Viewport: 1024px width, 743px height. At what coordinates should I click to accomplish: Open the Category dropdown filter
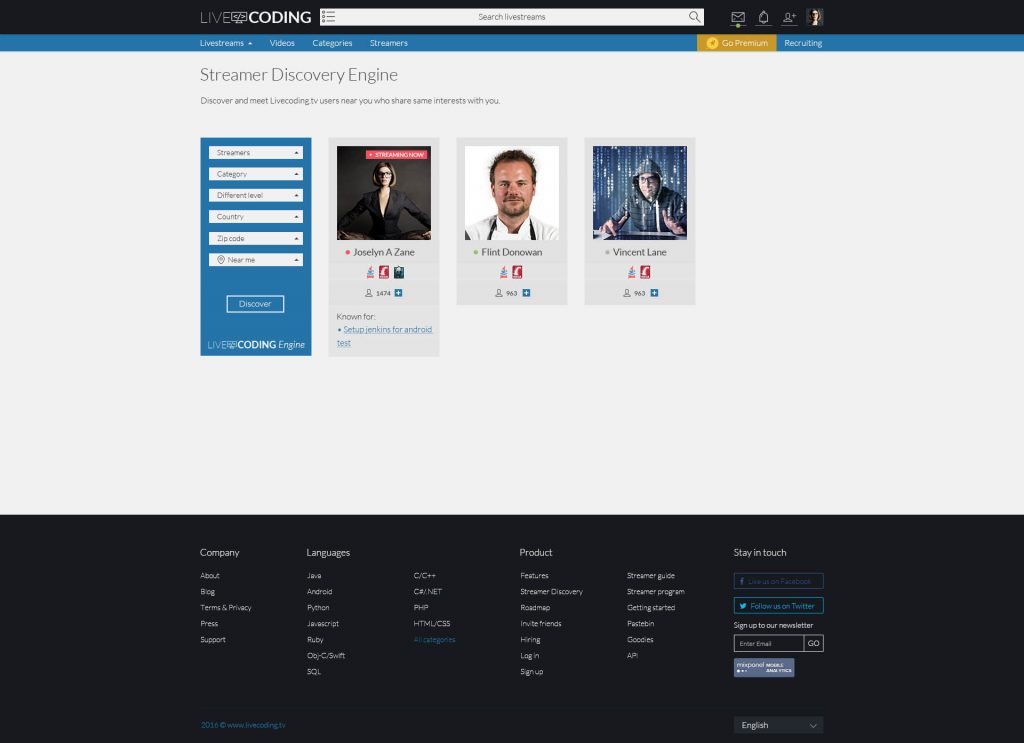click(x=255, y=174)
